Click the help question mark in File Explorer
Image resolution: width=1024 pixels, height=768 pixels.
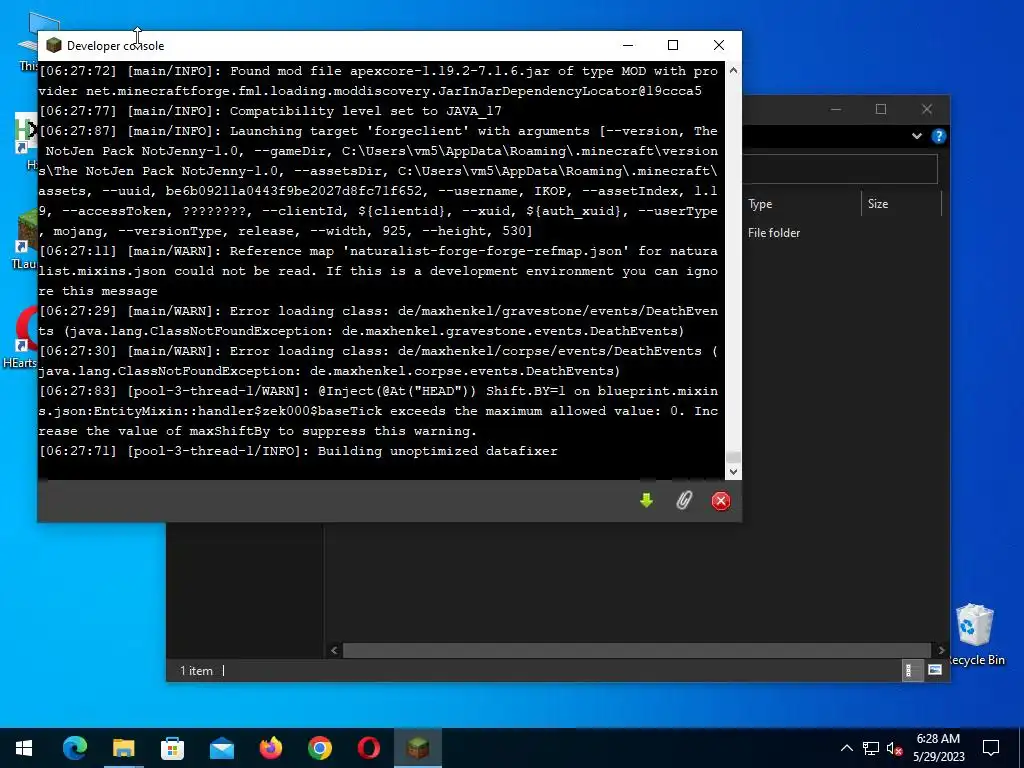point(938,136)
